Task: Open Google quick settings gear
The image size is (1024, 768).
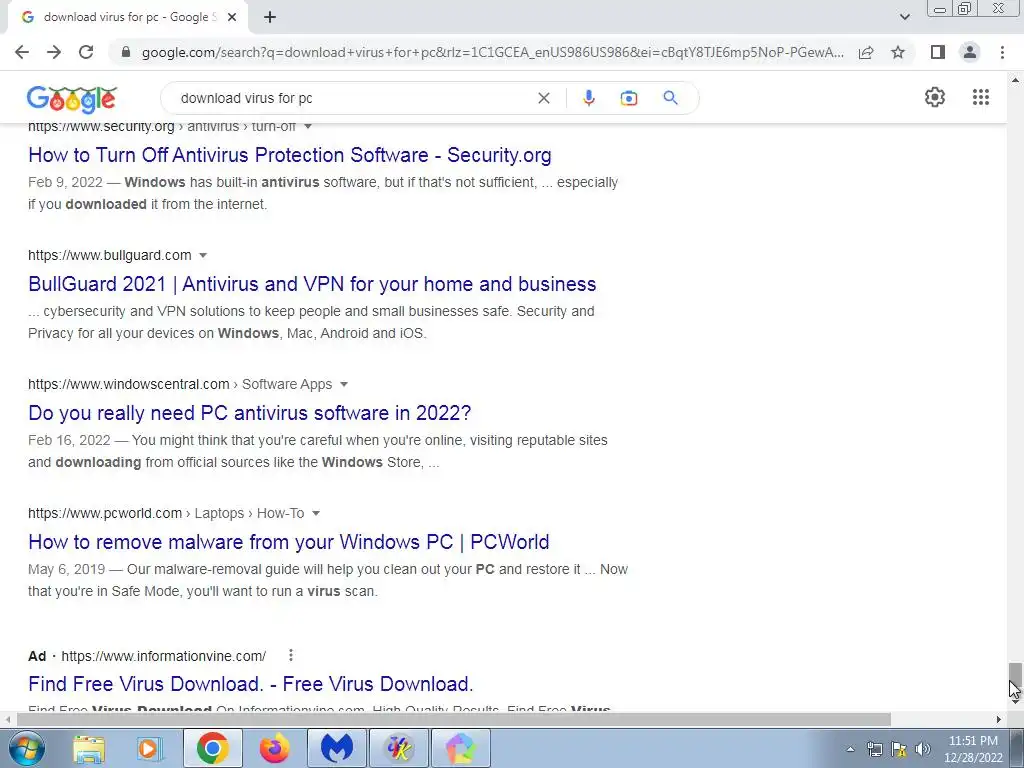Action: click(935, 97)
